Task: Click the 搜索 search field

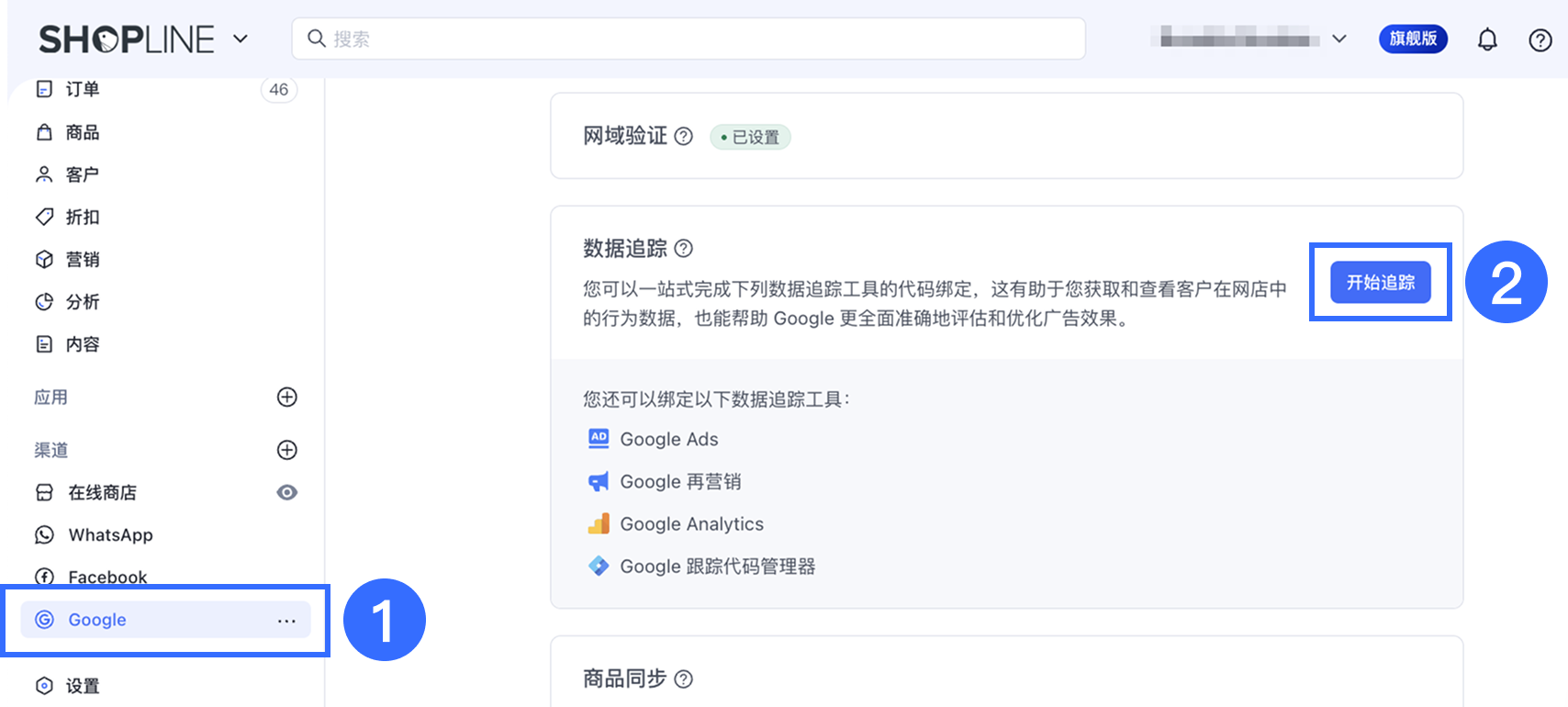Action: point(689,39)
